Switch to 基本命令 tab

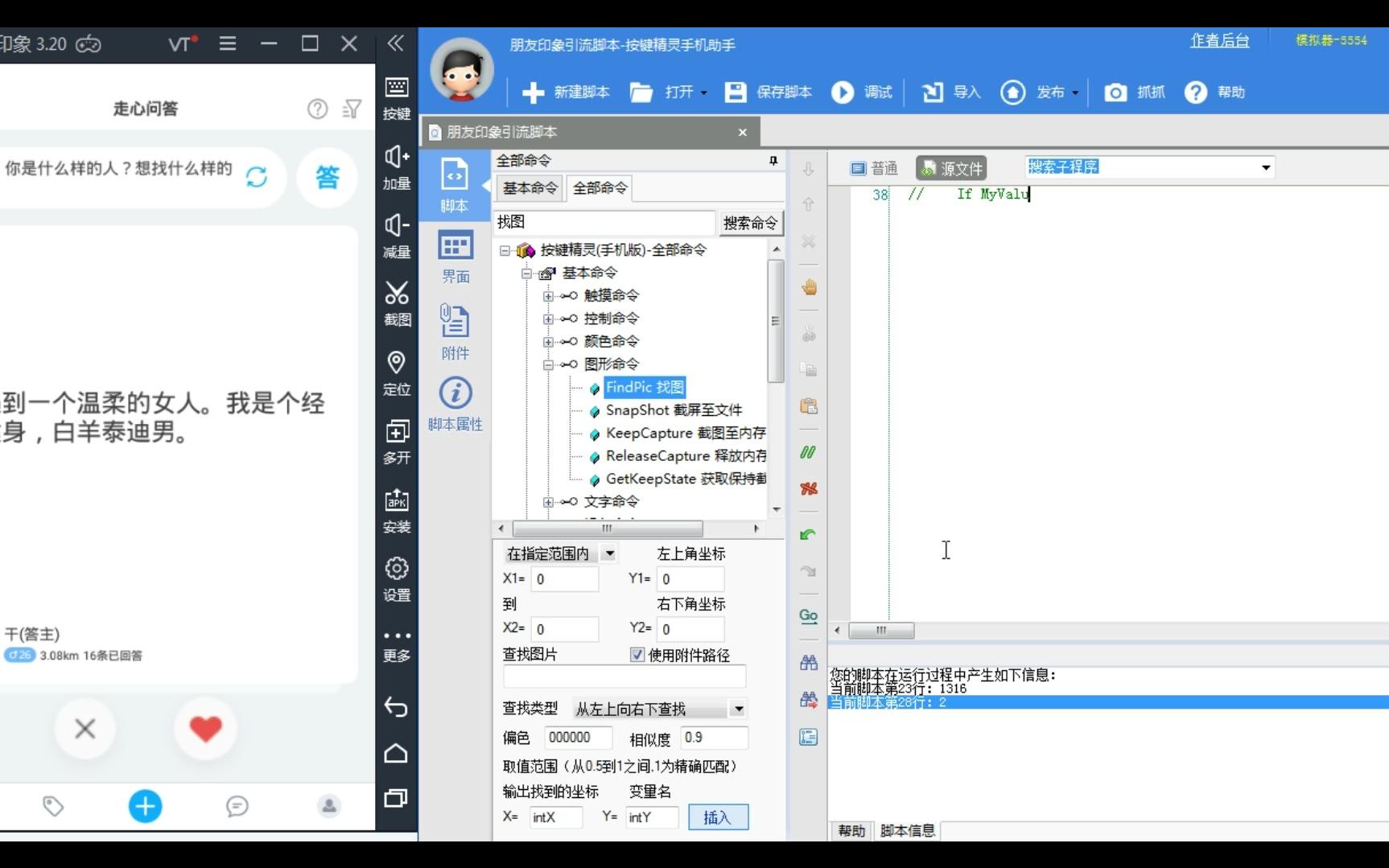[530, 188]
